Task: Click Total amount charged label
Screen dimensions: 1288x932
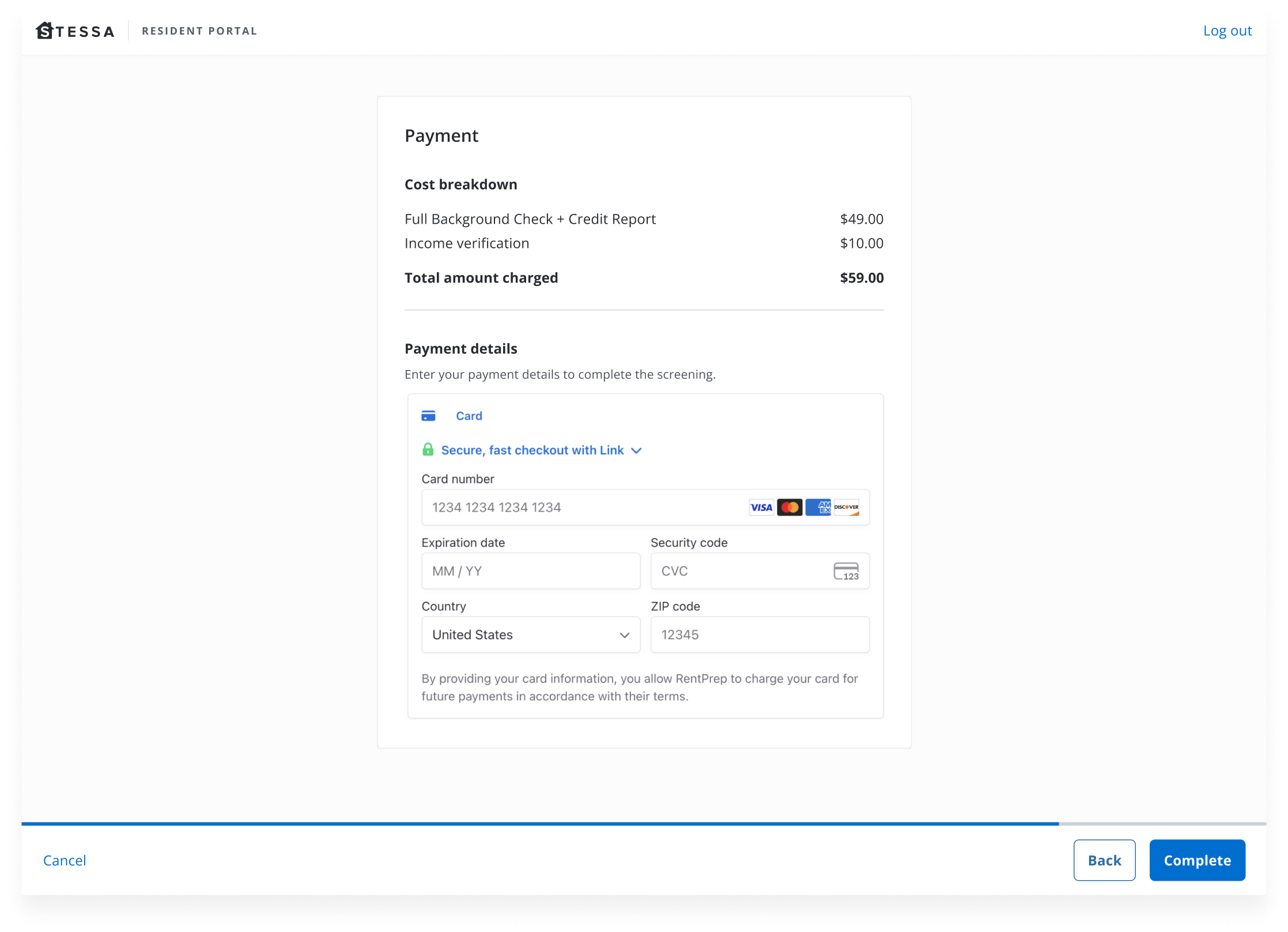Action: [481, 278]
